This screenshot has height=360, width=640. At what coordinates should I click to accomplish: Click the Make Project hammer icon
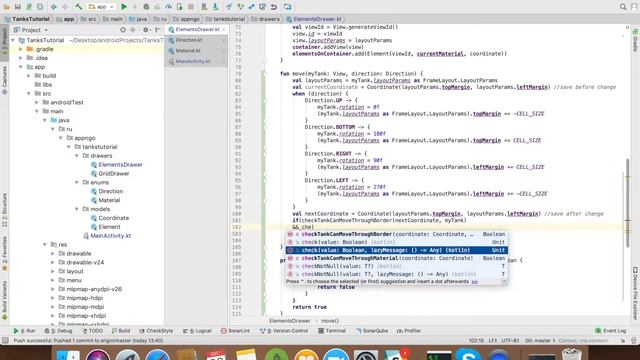tap(79, 7)
